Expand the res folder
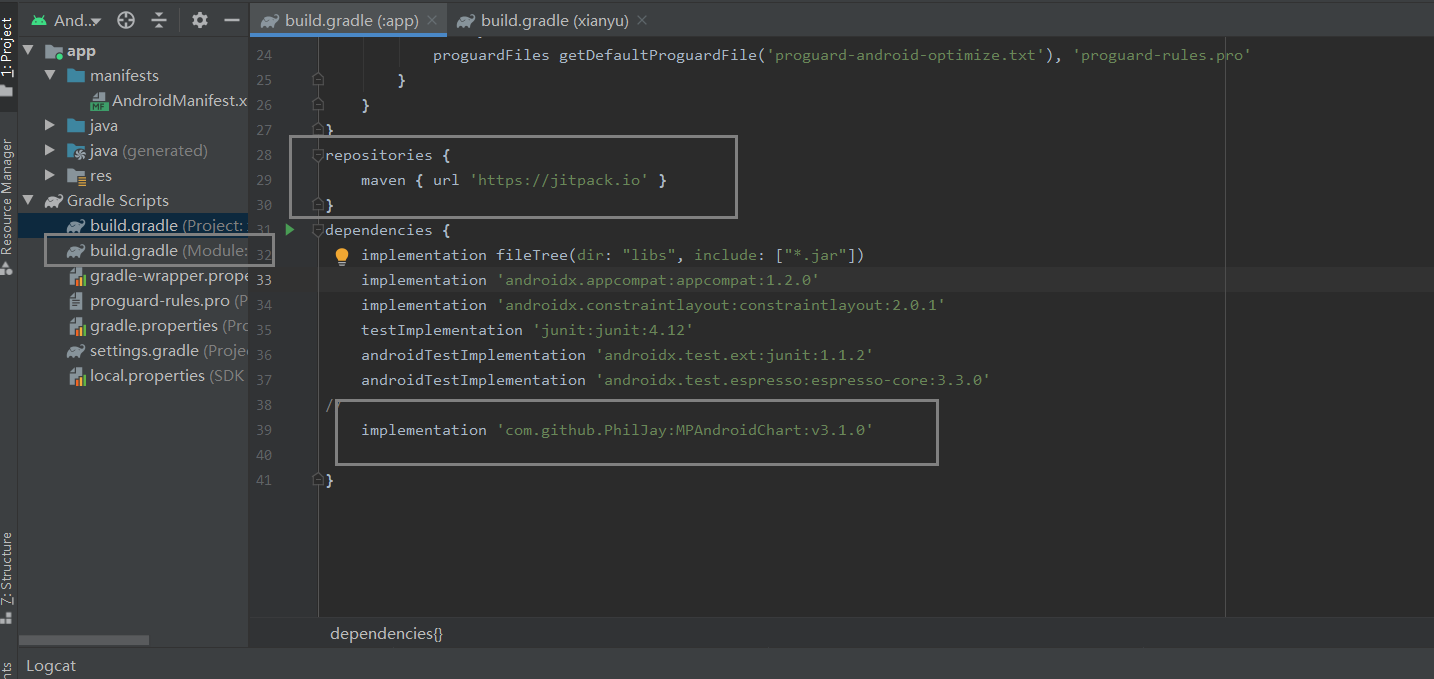 click(50, 176)
